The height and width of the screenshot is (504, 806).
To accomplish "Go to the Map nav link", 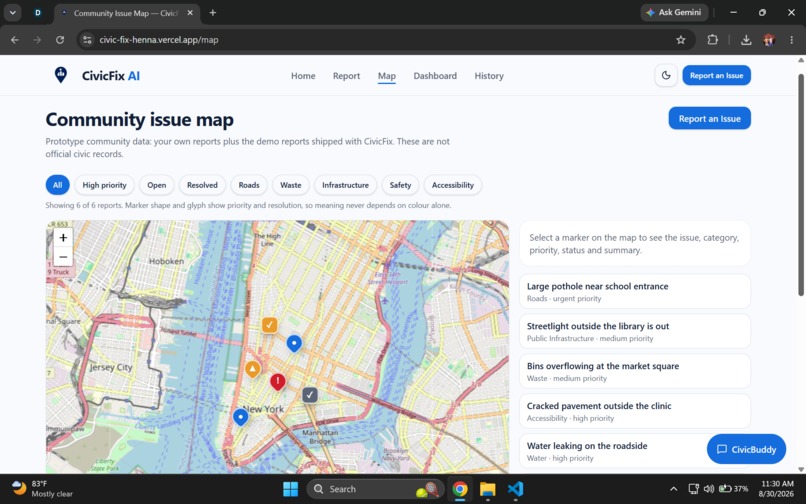I will 387,76.
